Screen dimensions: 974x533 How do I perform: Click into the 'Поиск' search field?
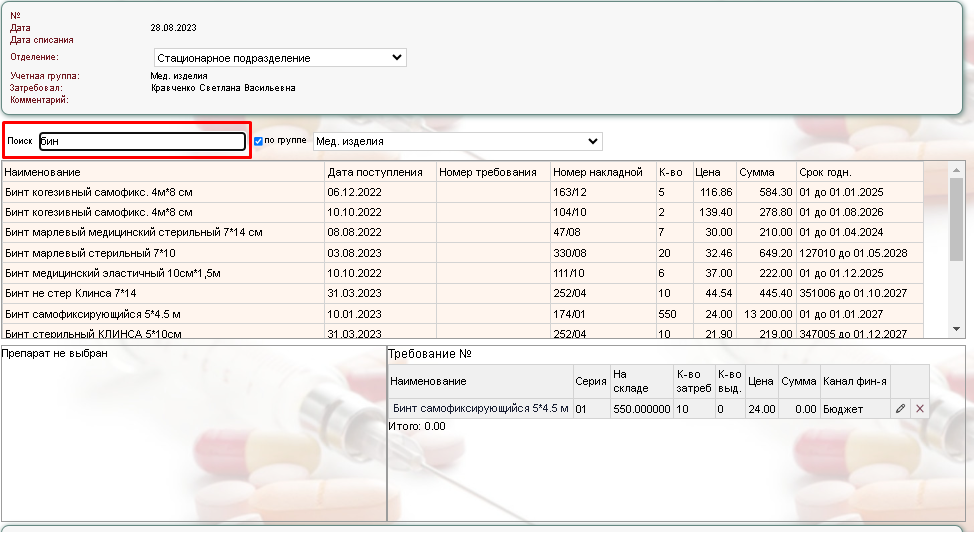pyautogui.click(x=142, y=142)
